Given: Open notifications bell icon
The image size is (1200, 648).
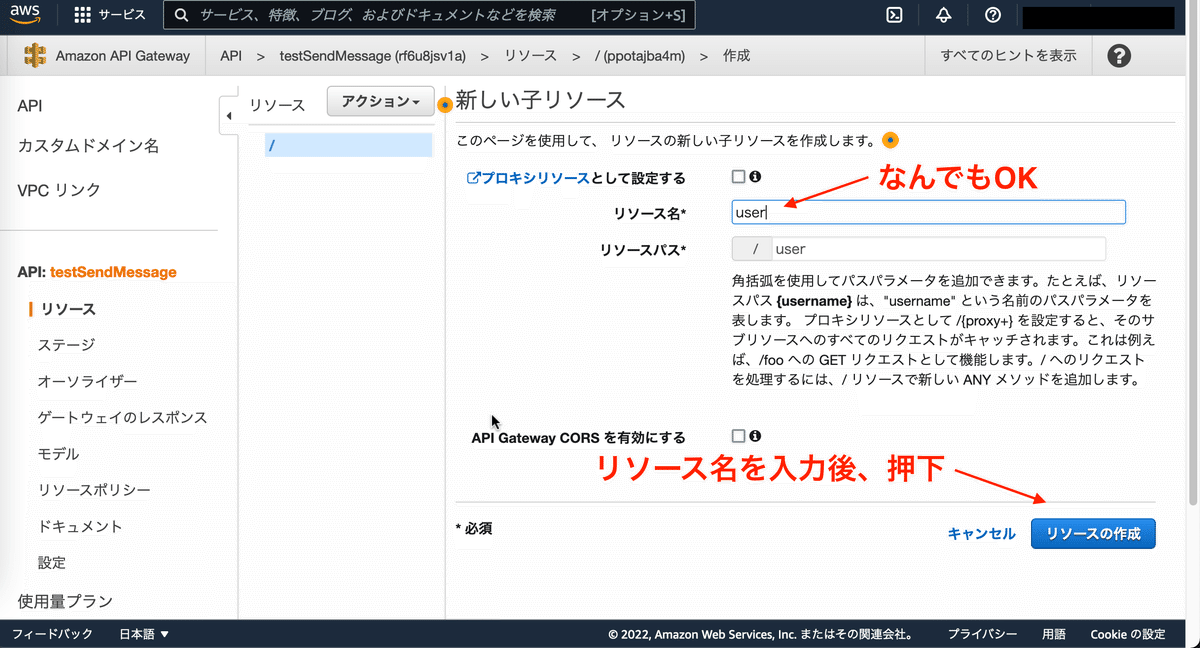Looking at the screenshot, I should click(944, 15).
